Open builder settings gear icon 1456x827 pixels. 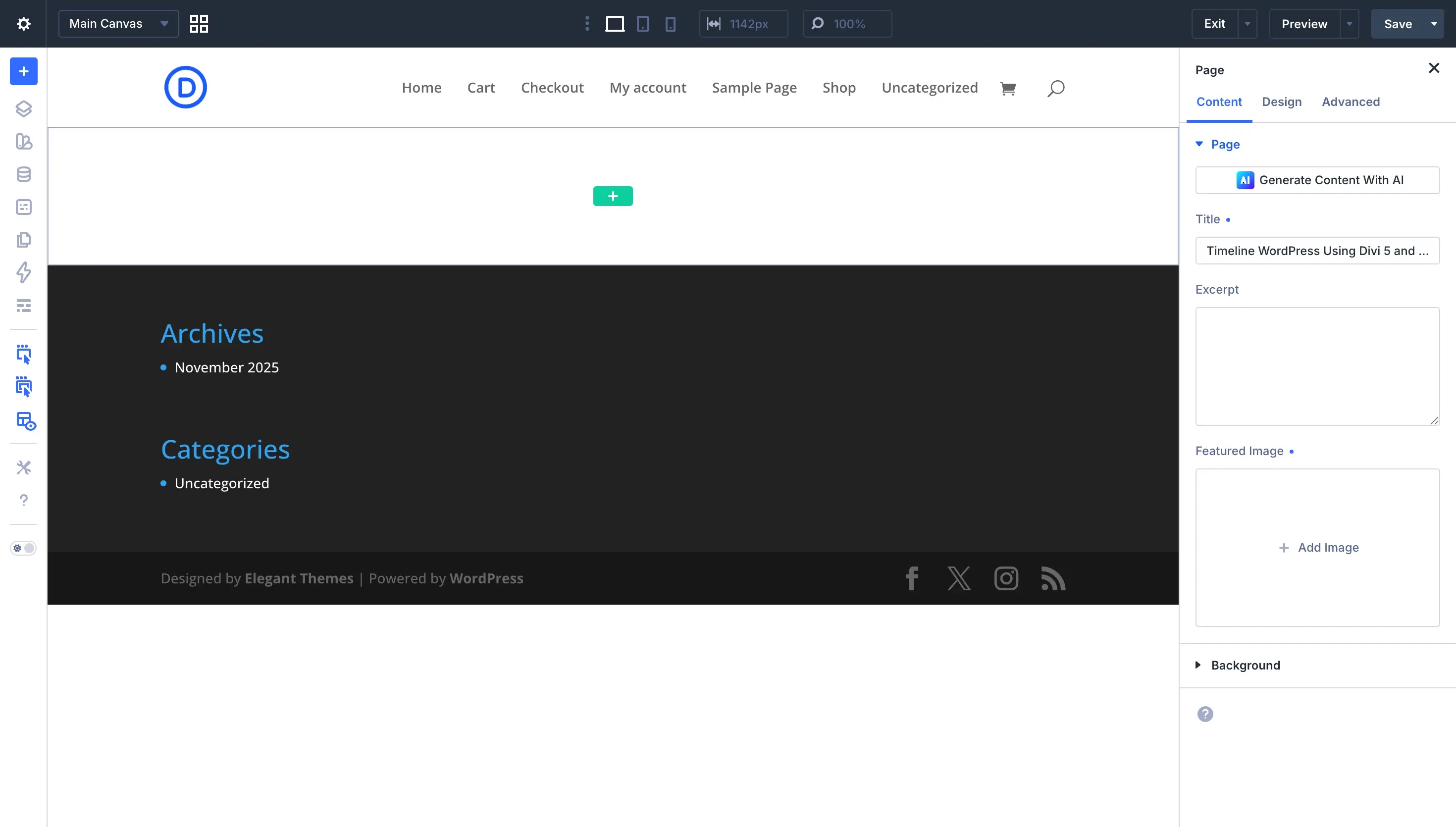click(x=23, y=24)
